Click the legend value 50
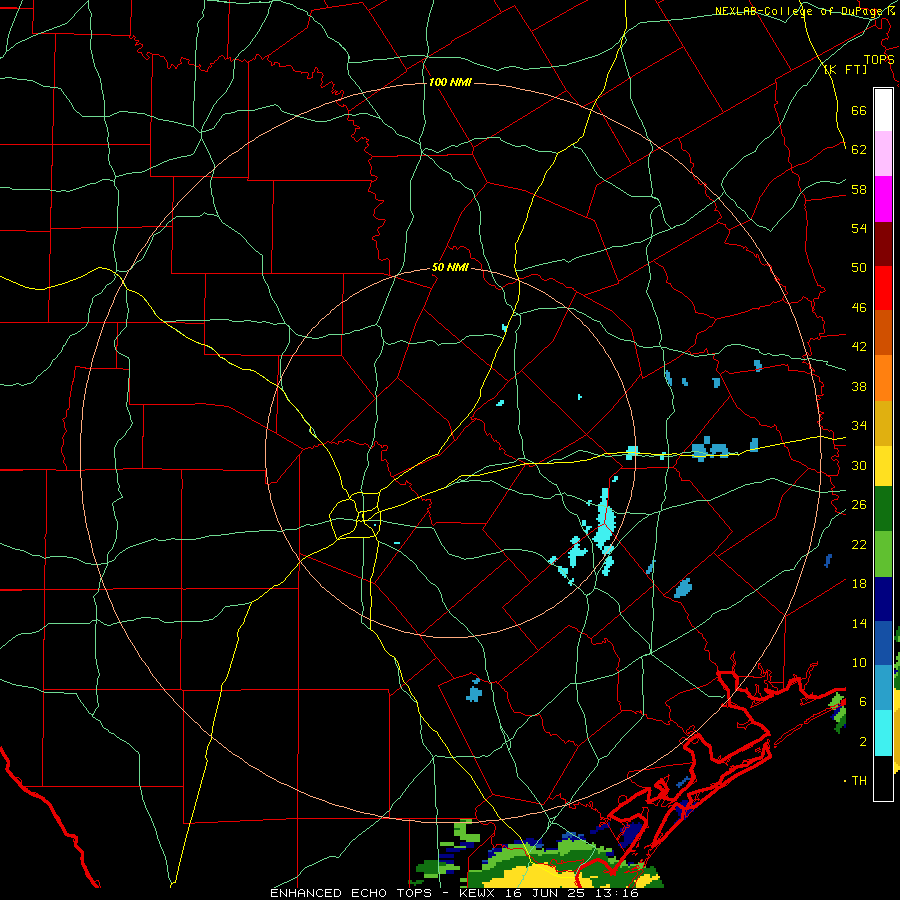The image size is (900, 900). tap(859, 268)
